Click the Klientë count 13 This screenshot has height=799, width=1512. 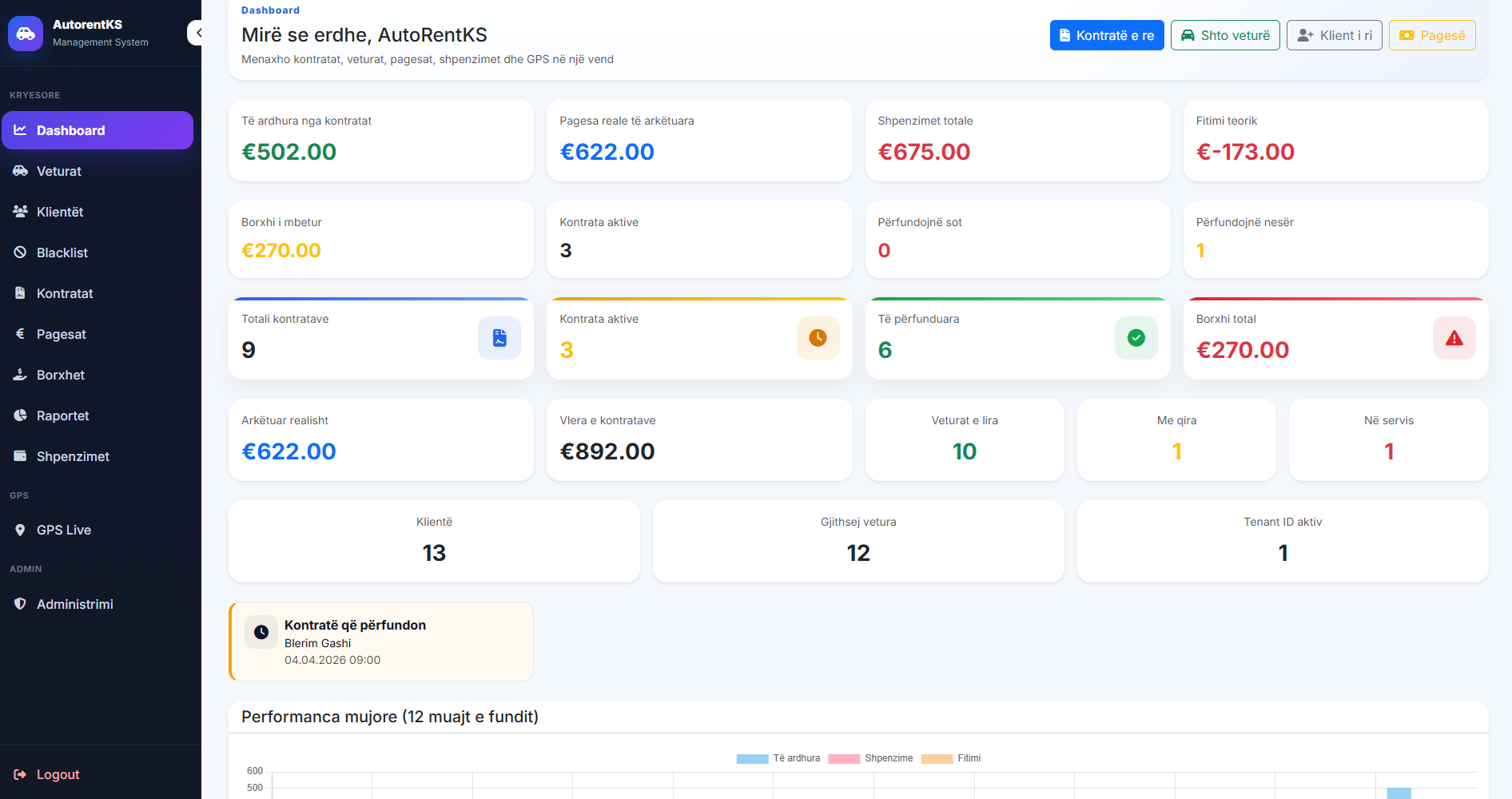pos(434,553)
